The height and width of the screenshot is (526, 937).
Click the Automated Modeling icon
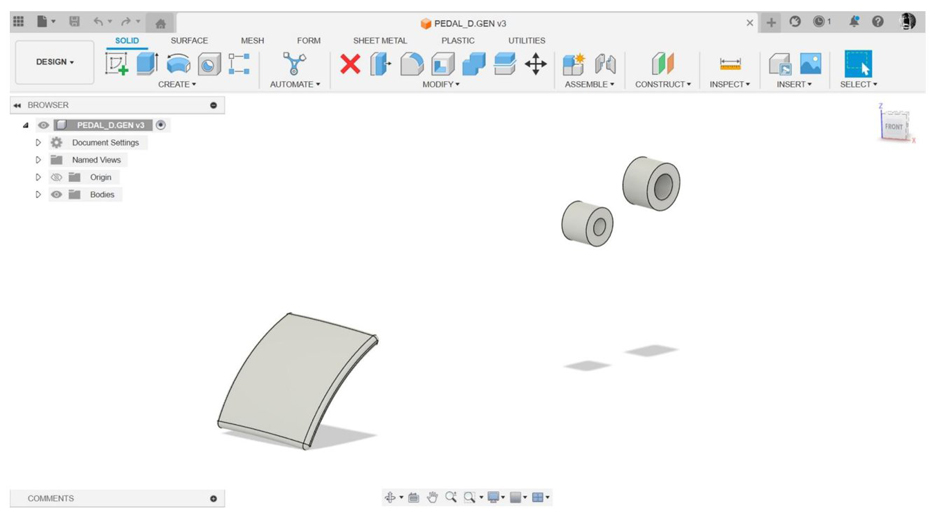tap(294, 64)
